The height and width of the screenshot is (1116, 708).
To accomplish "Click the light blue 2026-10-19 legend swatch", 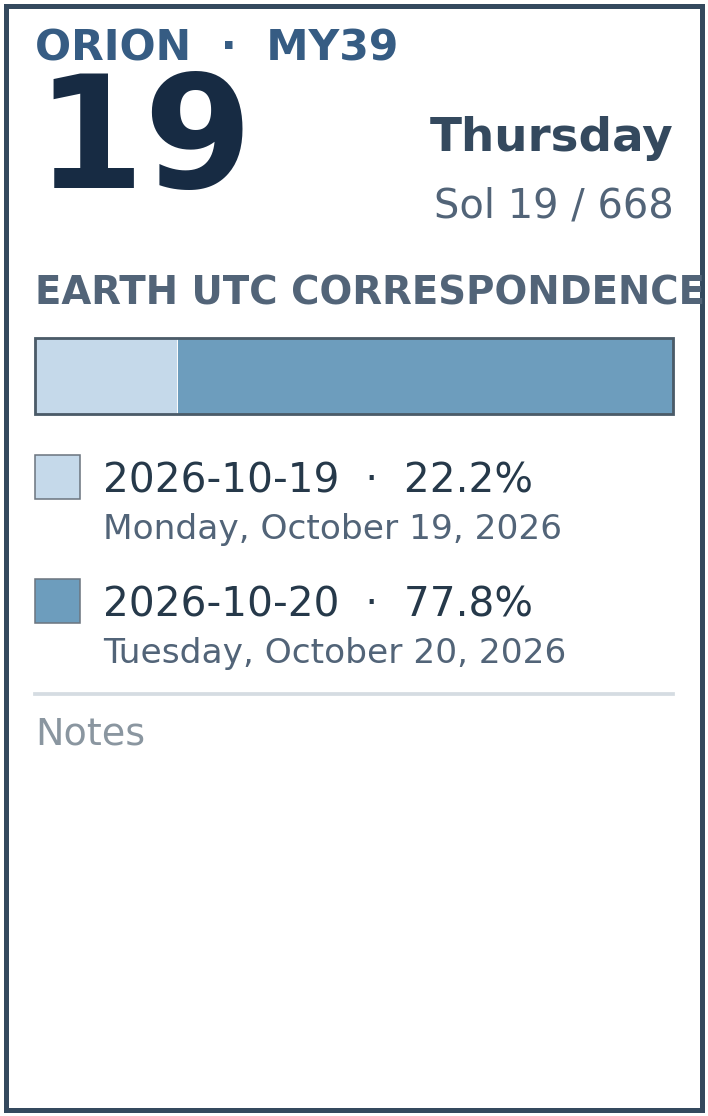I will tap(58, 477).
